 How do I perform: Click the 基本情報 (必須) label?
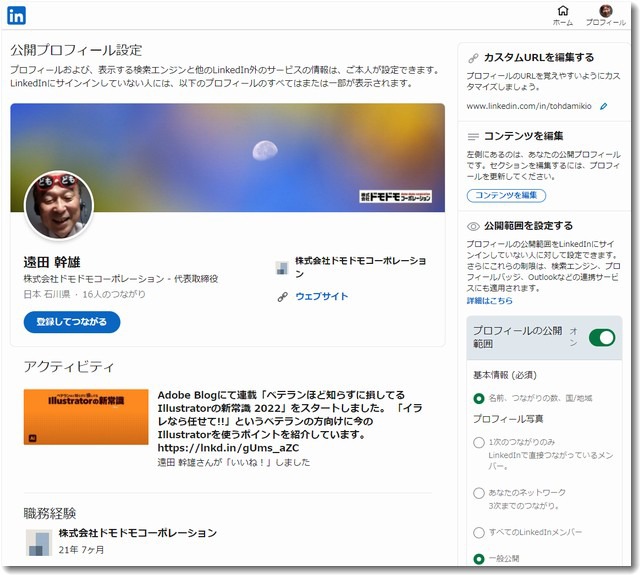click(504, 375)
